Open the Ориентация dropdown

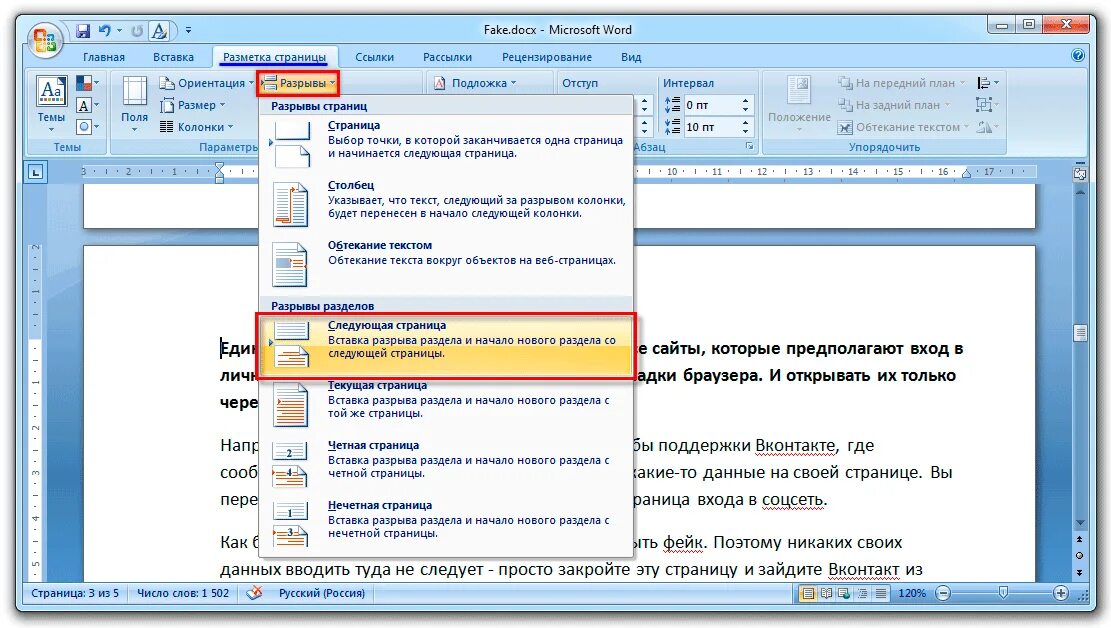[x=206, y=83]
